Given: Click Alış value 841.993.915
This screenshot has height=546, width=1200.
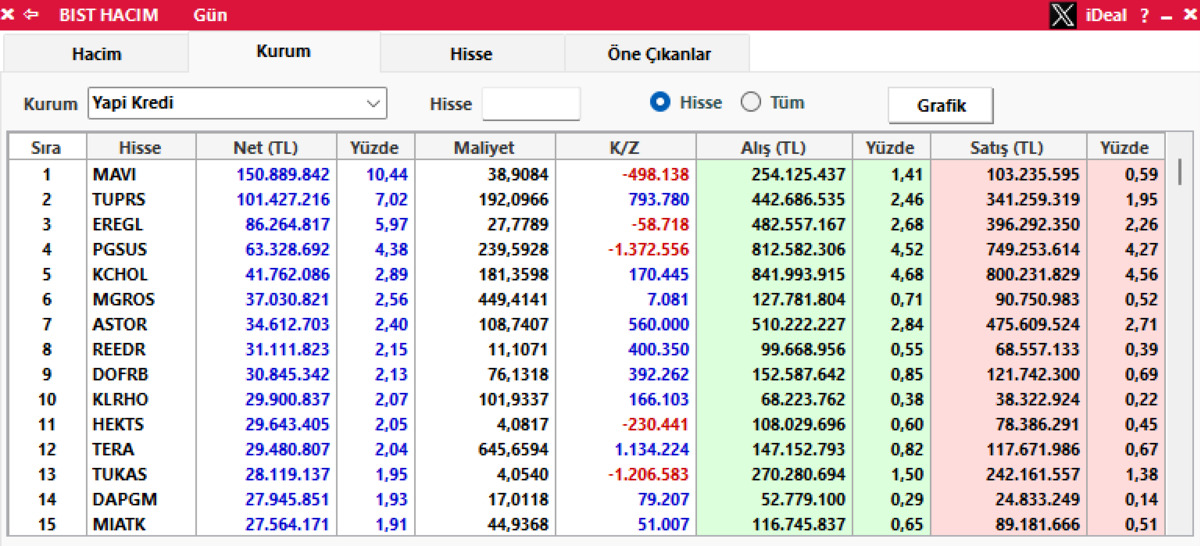Looking at the screenshot, I should tap(798, 274).
